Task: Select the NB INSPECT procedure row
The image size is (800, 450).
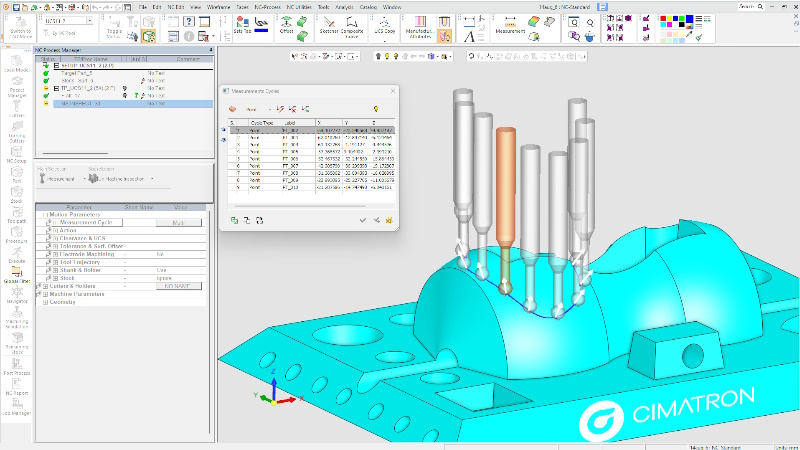Action: point(133,104)
